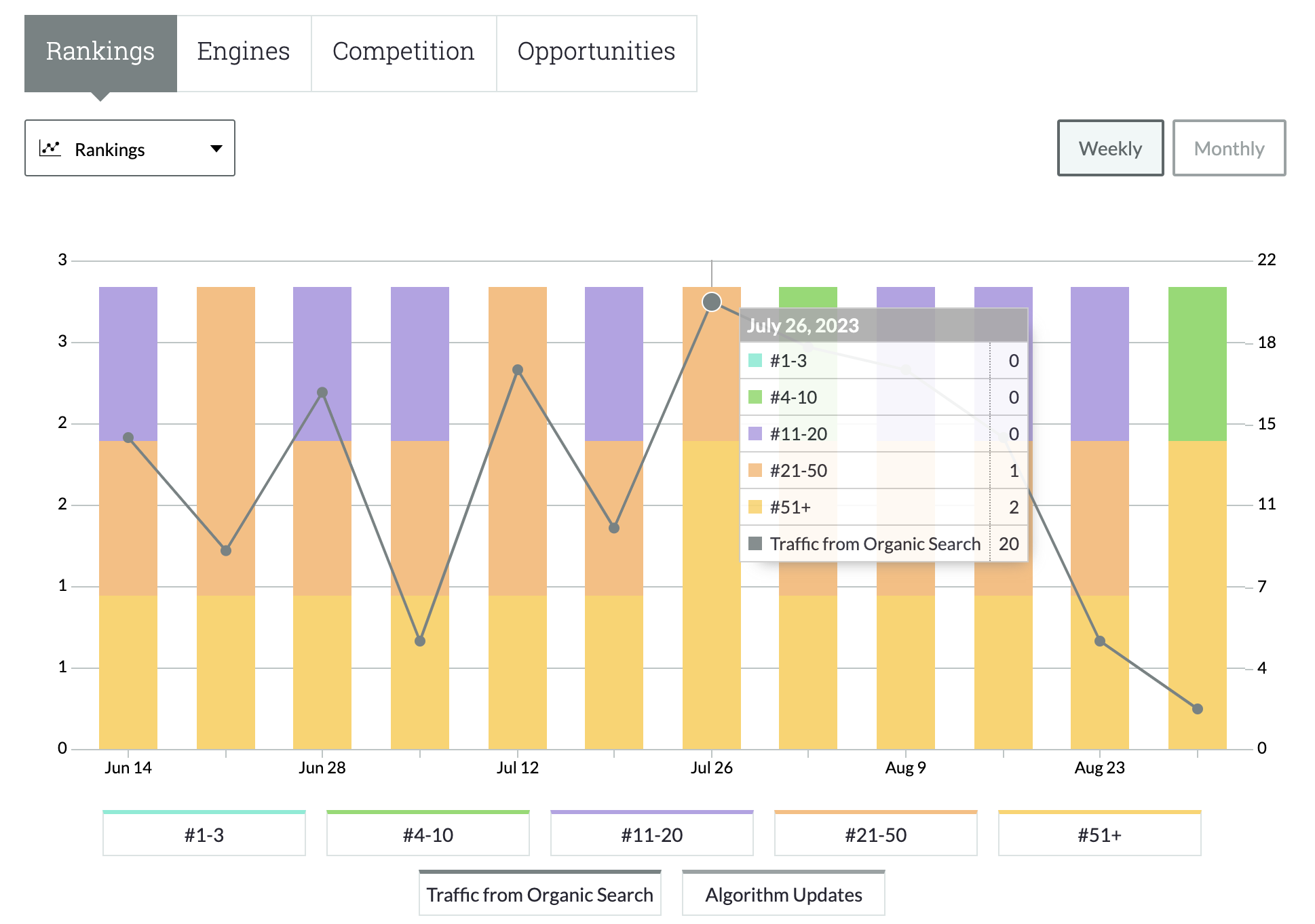Image resolution: width=1315 pixels, height=924 pixels.
Task: Click the July 26 data point on the line
Action: (712, 301)
